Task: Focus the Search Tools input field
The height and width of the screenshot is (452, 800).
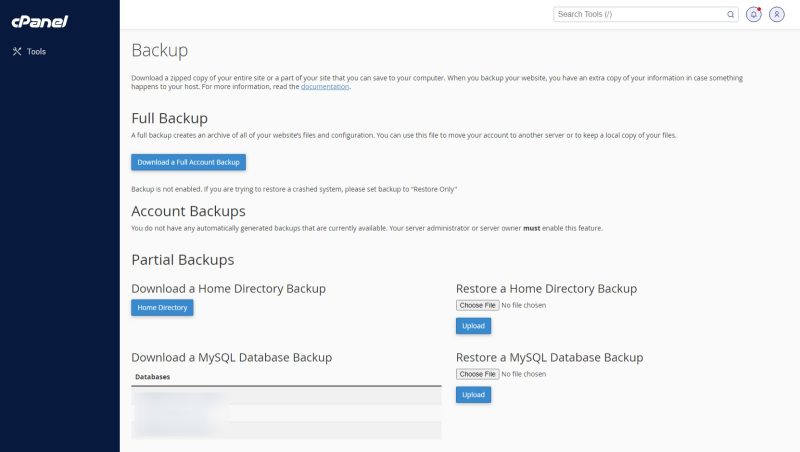Action: [x=640, y=15]
